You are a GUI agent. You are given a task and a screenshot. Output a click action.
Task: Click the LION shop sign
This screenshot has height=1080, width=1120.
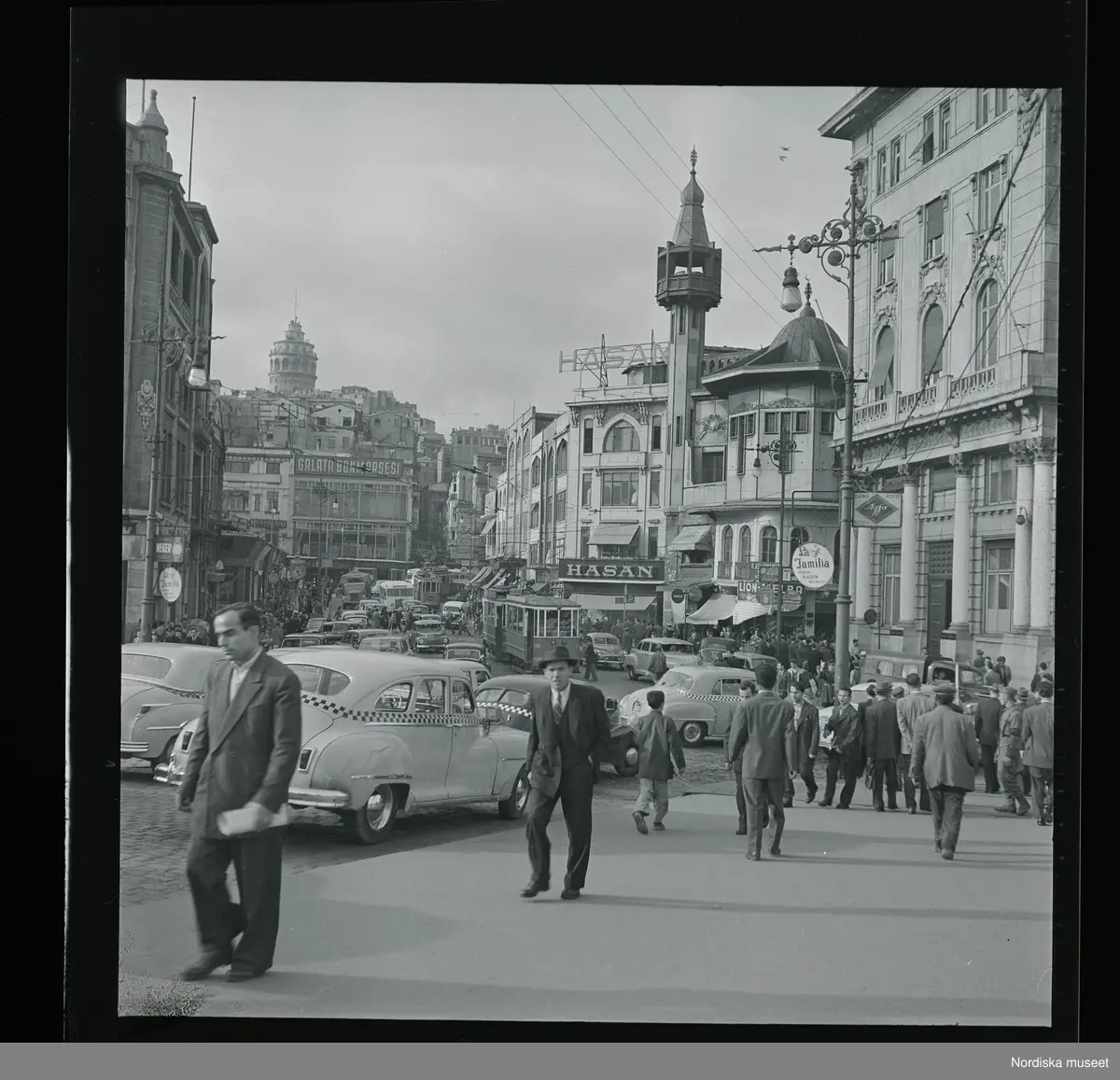748,588
